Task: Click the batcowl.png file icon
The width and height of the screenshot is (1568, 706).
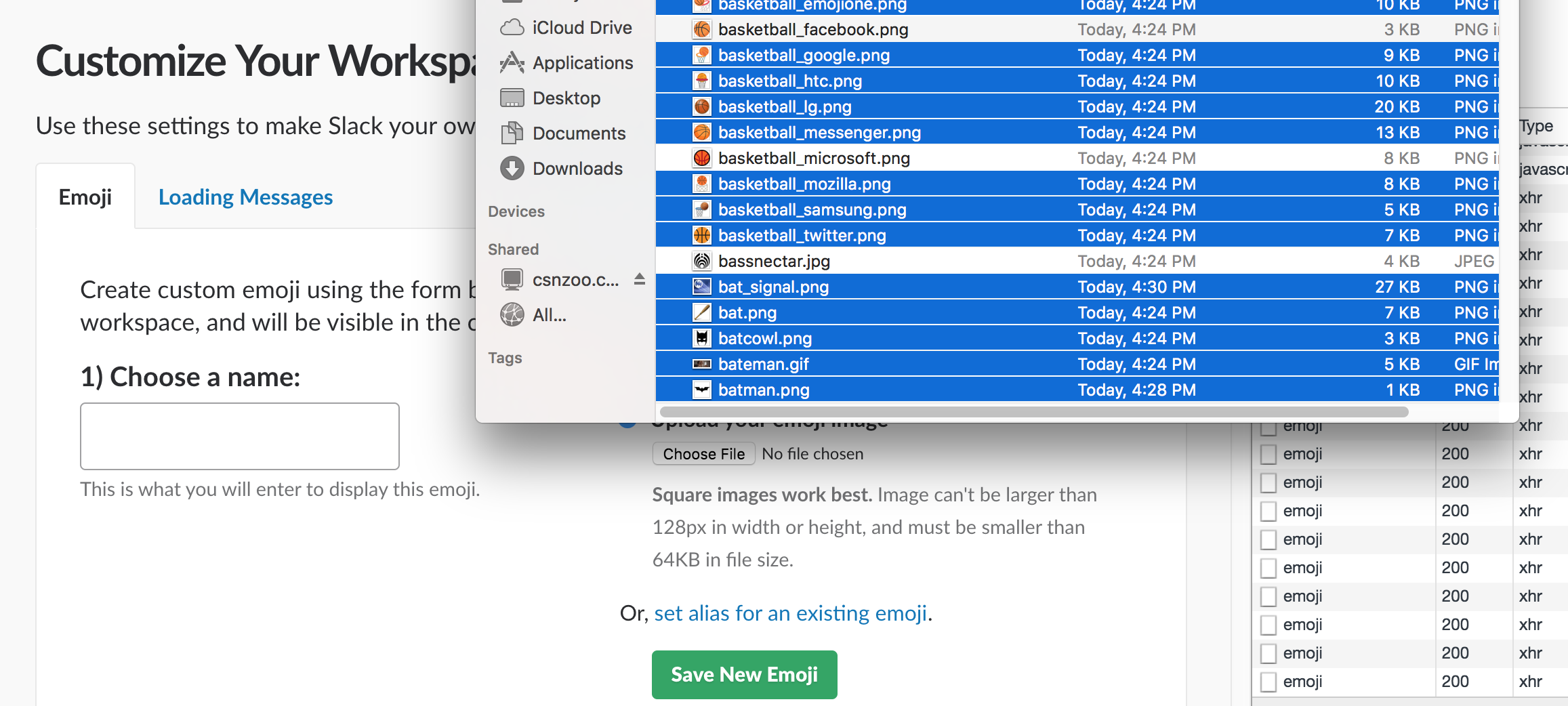Action: [702, 339]
